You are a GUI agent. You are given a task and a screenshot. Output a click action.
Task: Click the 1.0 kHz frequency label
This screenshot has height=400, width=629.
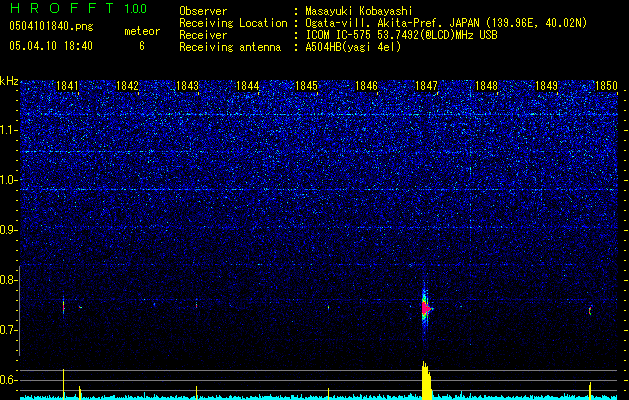[8, 180]
